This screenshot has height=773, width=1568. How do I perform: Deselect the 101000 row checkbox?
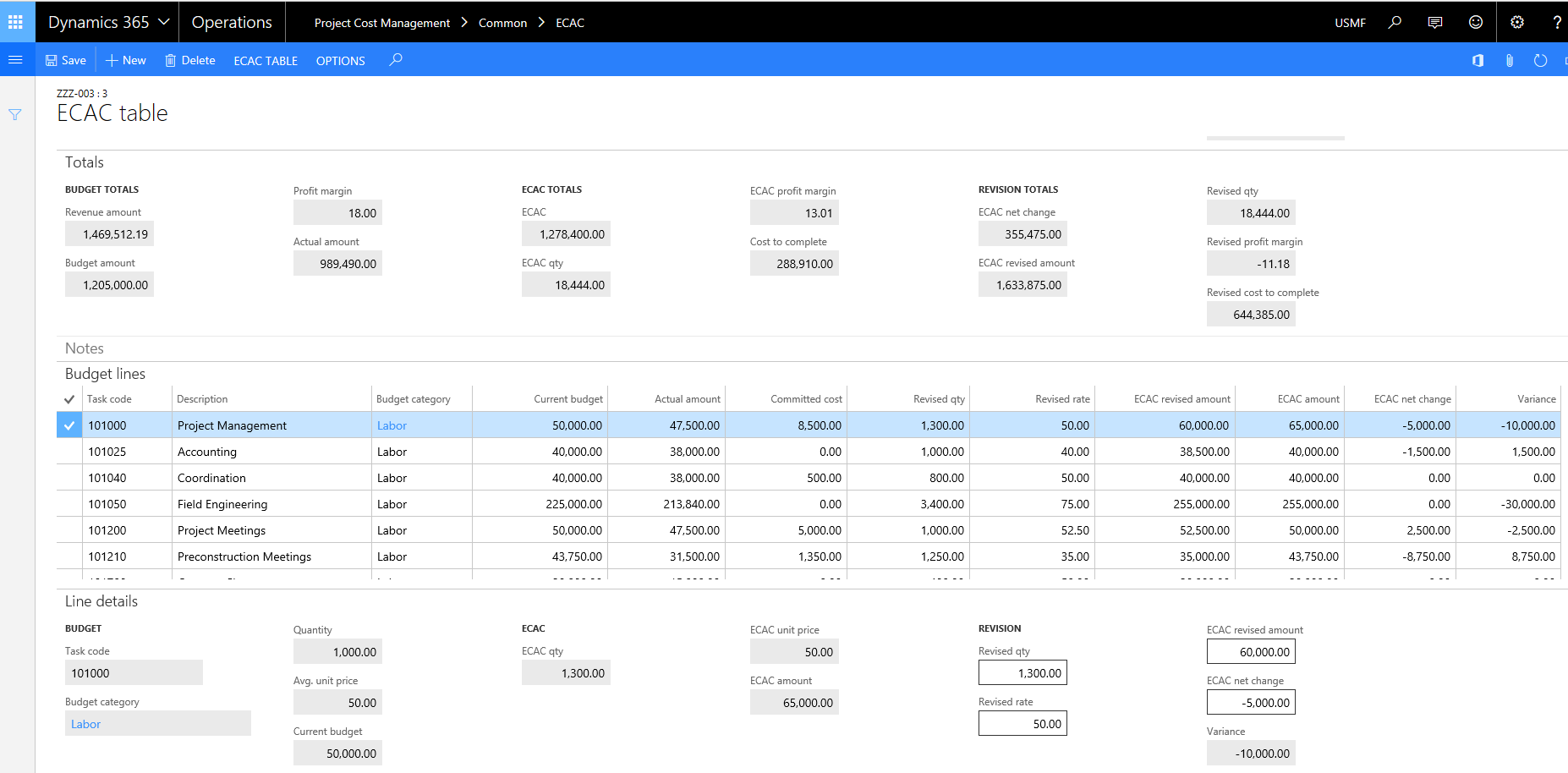69,425
